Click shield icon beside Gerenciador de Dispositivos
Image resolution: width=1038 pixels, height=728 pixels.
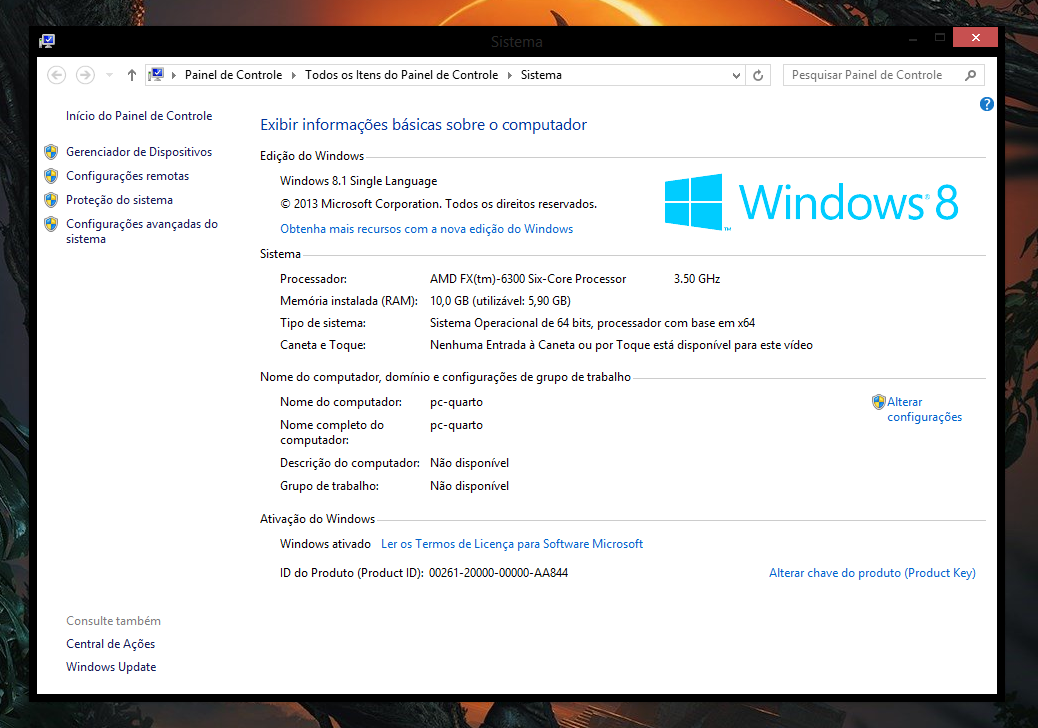coord(51,152)
